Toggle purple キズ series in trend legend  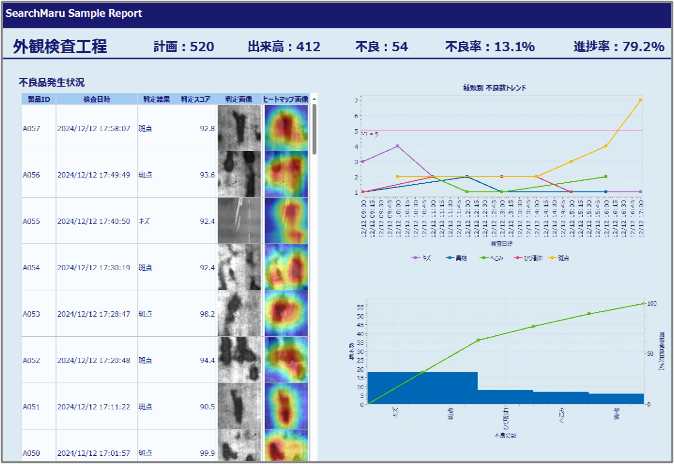click(x=419, y=257)
